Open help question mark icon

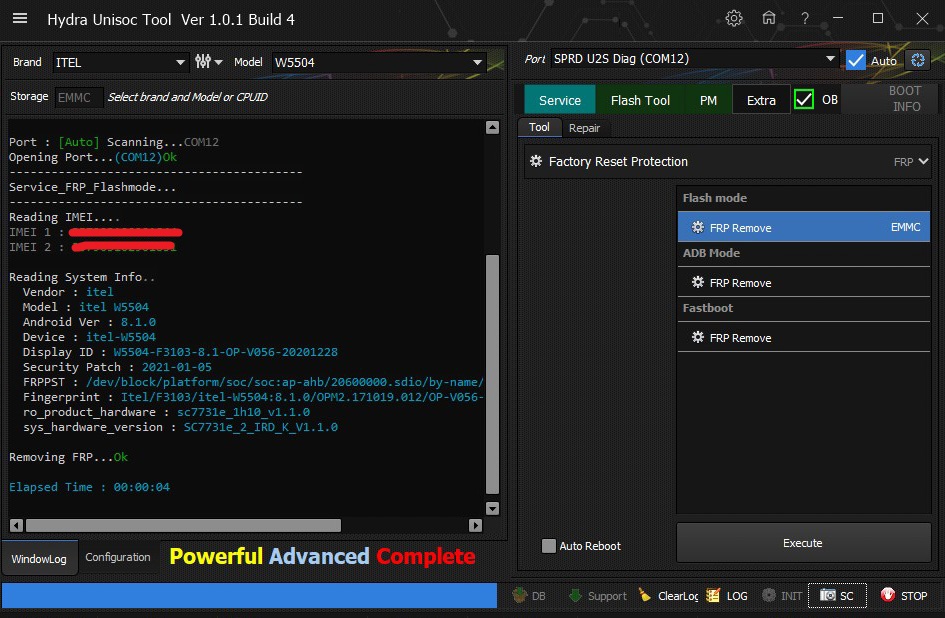pos(805,19)
